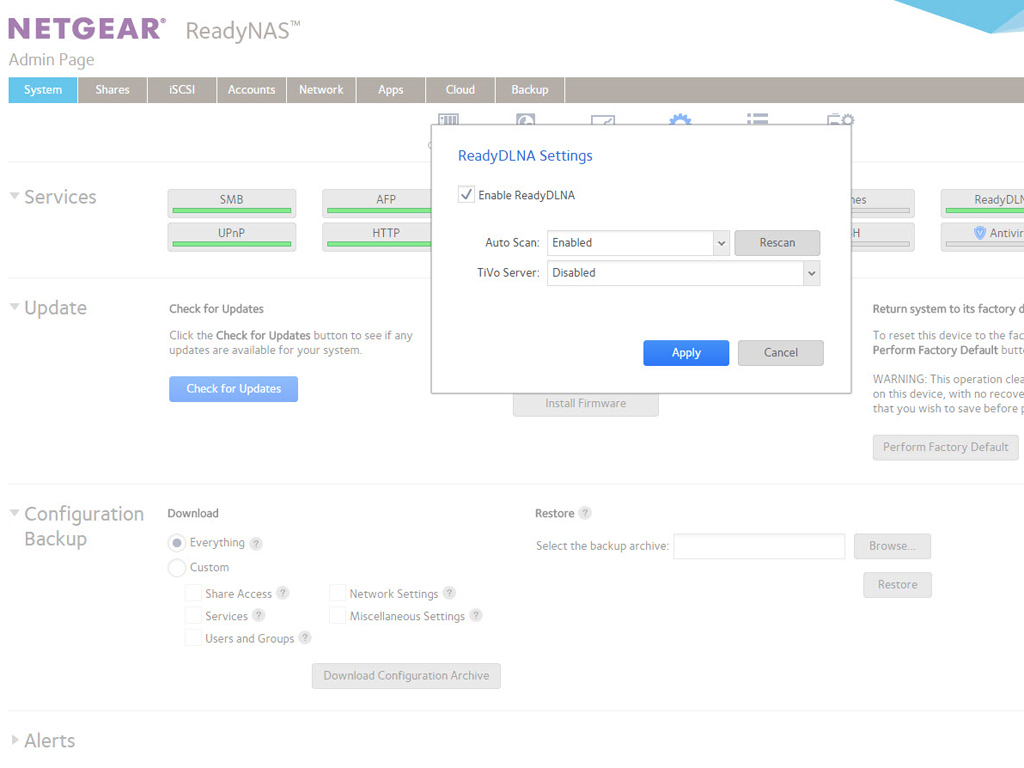Screen dimensions: 1024x768
Task: Collapse the Update section
Action: [x=14, y=307]
